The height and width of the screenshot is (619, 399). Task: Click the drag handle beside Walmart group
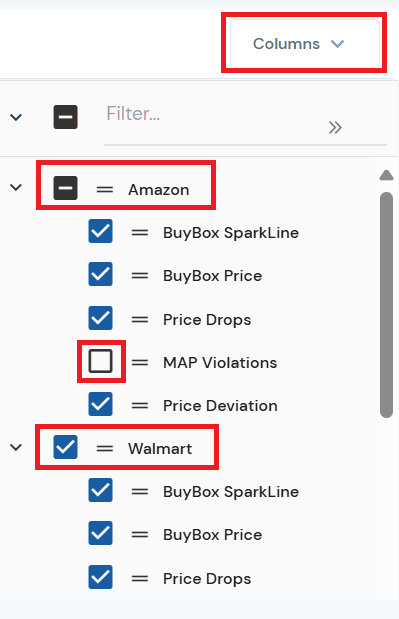click(105, 448)
